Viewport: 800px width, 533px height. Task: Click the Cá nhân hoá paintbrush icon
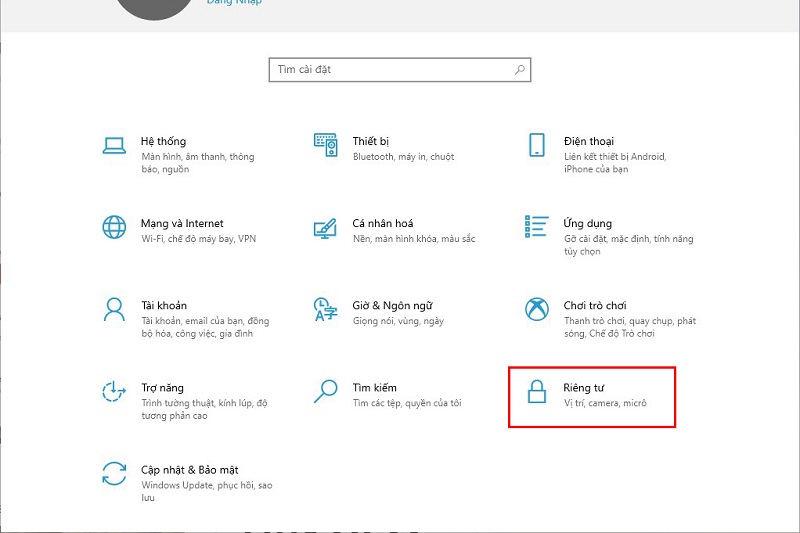pyautogui.click(x=326, y=229)
